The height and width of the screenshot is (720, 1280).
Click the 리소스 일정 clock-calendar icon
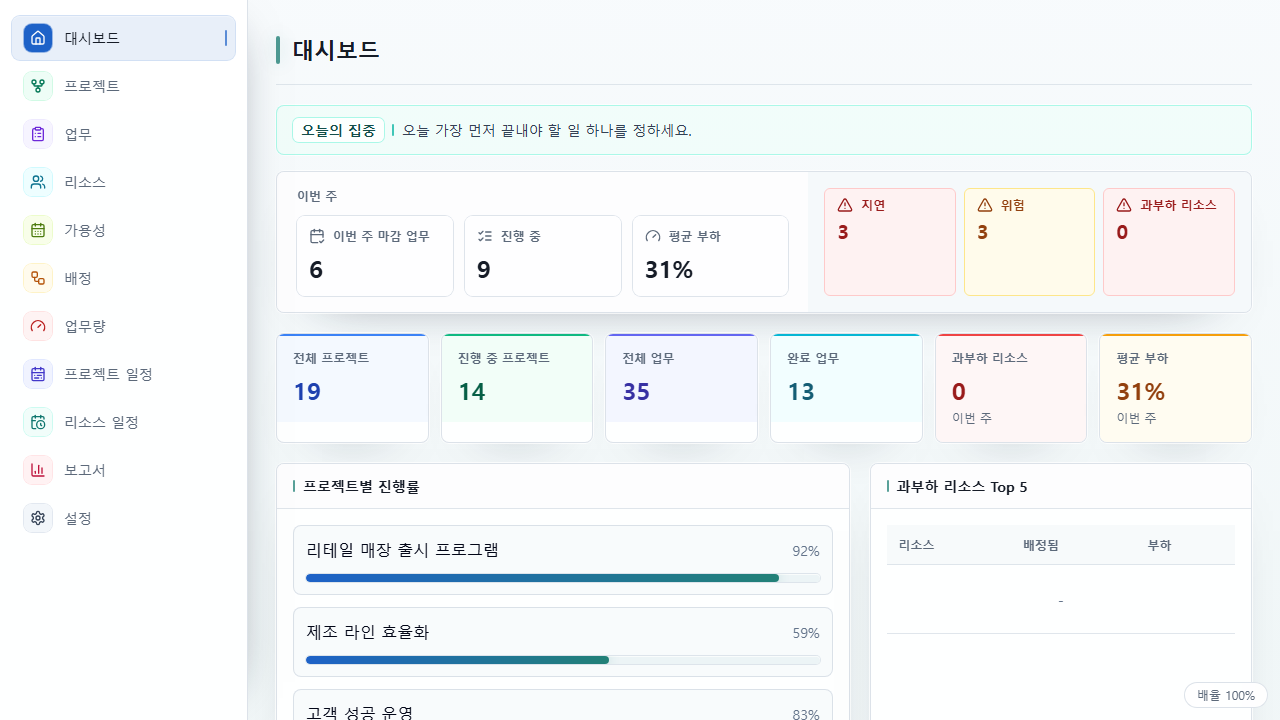tap(38, 422)
